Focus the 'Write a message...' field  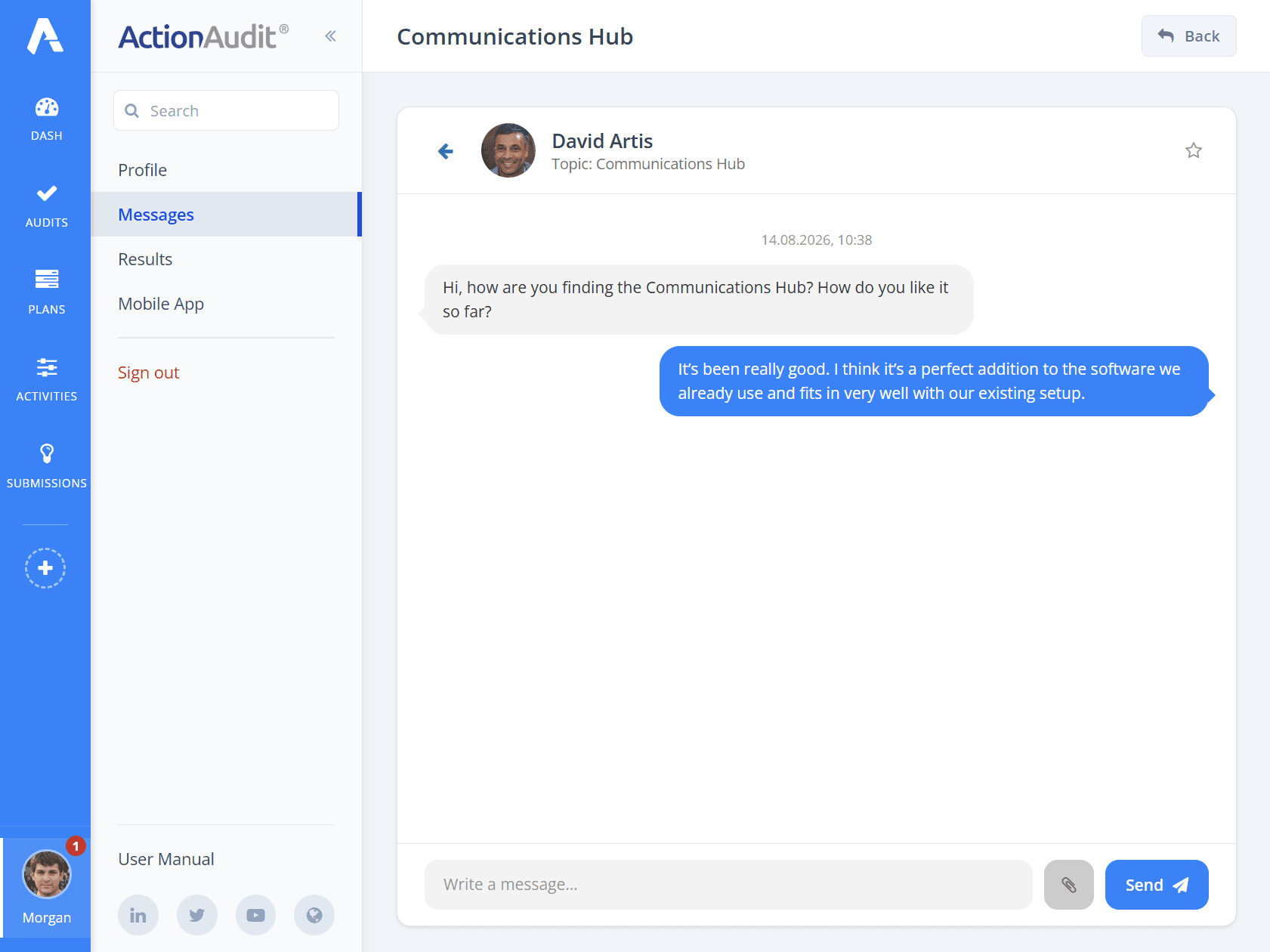(x=728, y=884)
